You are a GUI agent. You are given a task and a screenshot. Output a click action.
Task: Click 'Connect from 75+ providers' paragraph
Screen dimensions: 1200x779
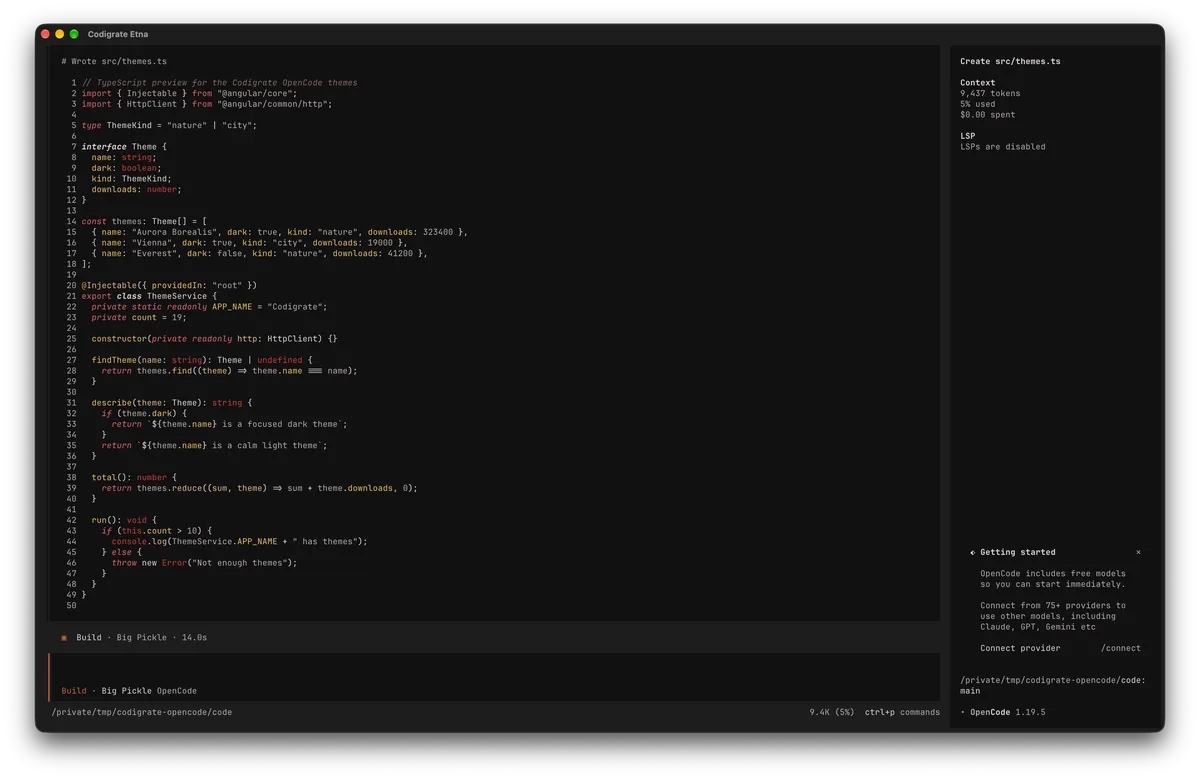click(x=1053, y=616)
